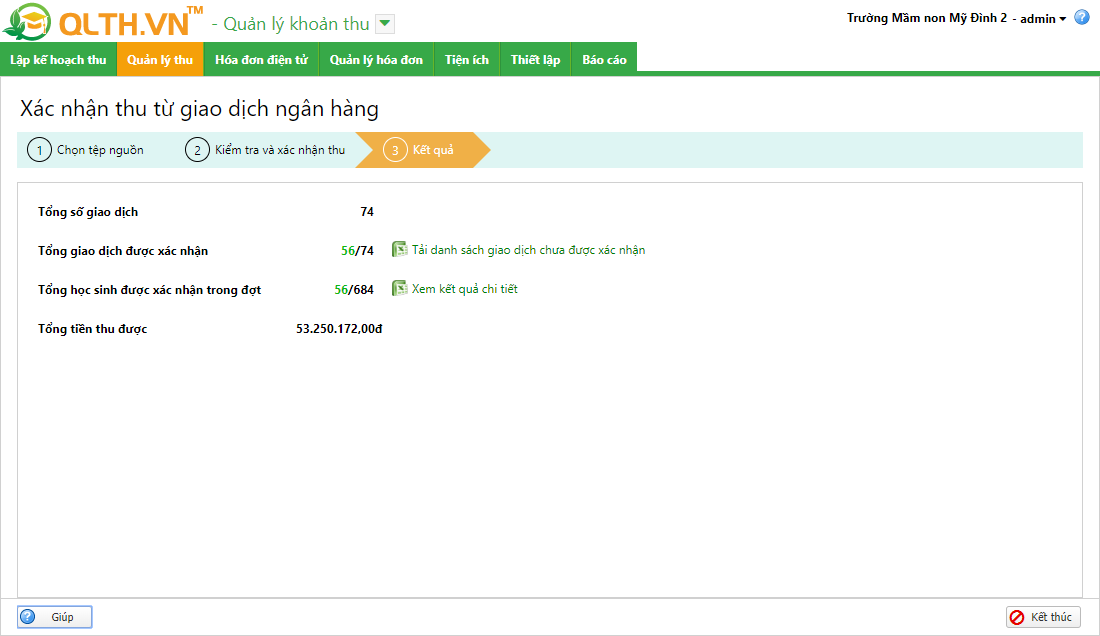Click the total amount 53.250.172,00đ
This screenshot has width=1100, height=636.
pyautogui.click(x=339, y=329)
